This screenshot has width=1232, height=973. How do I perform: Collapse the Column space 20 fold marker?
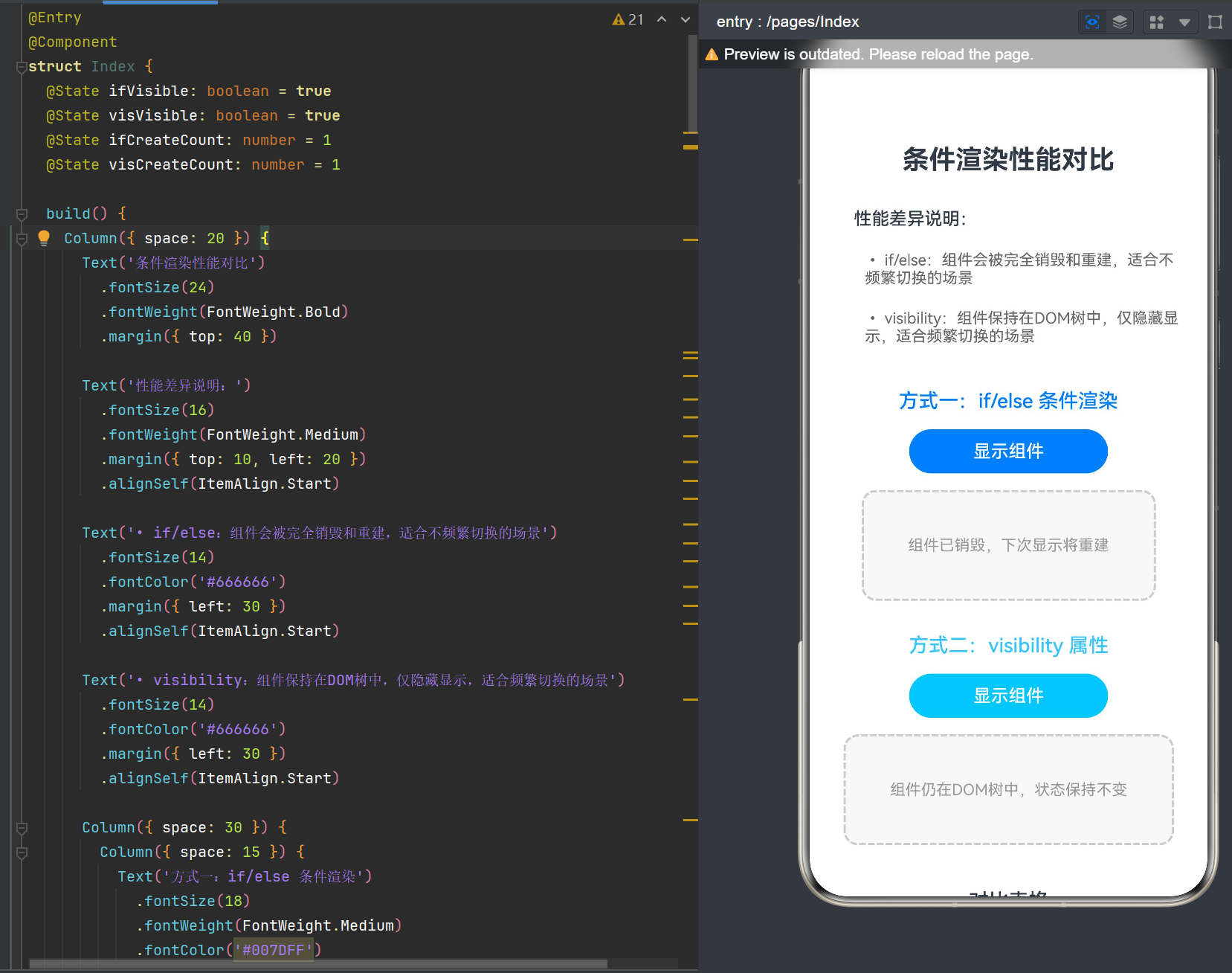coord(21,239)
